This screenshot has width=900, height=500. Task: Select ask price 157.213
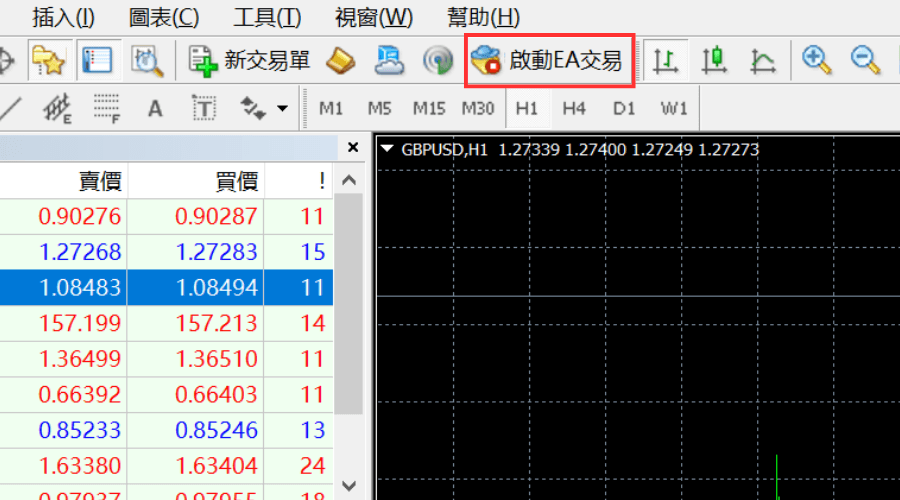216,323
